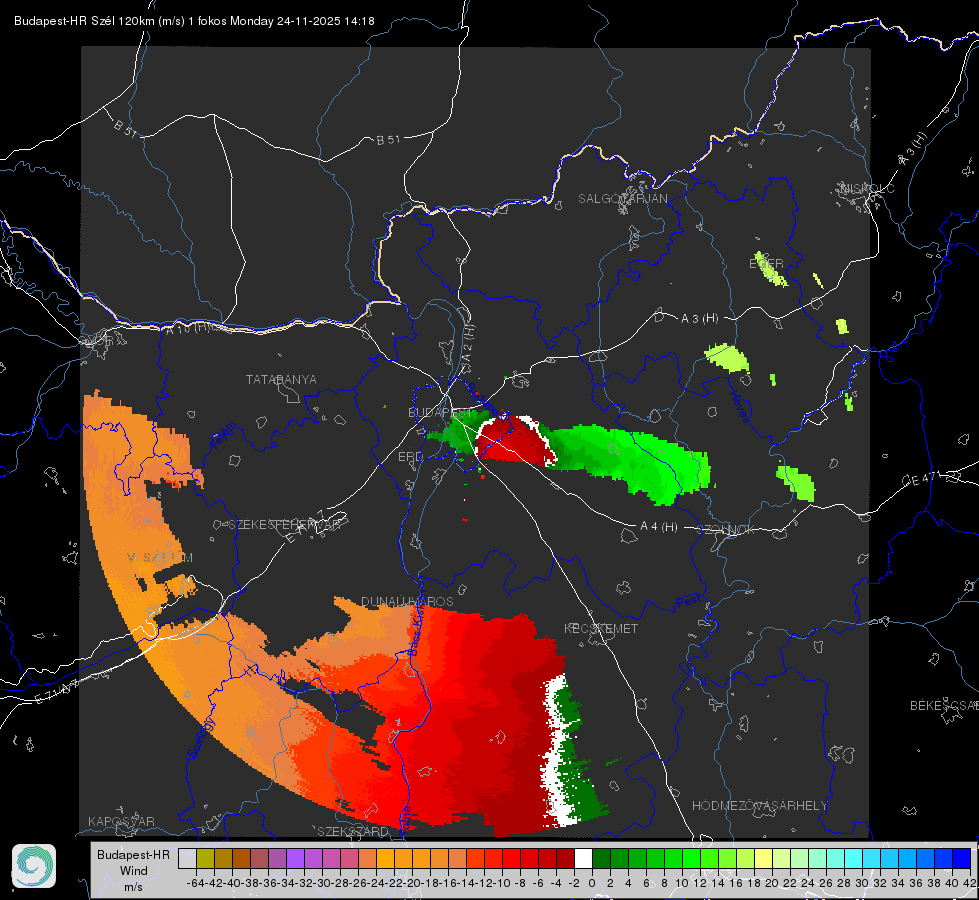Click the DUNAUJVAROS city label
The width and height of the screenshot is (979, 900).
pyautogui.click(x=407, y=601)
